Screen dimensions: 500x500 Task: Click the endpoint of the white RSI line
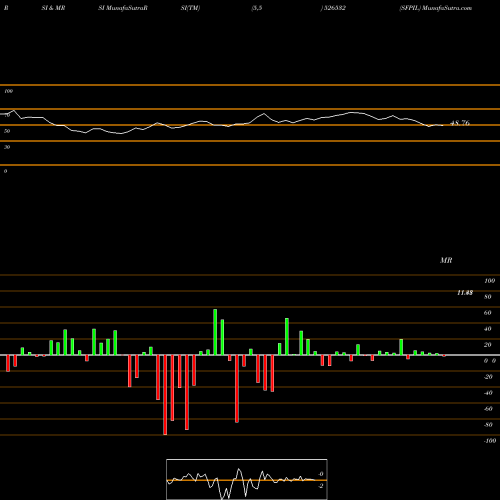pos(443,125)
